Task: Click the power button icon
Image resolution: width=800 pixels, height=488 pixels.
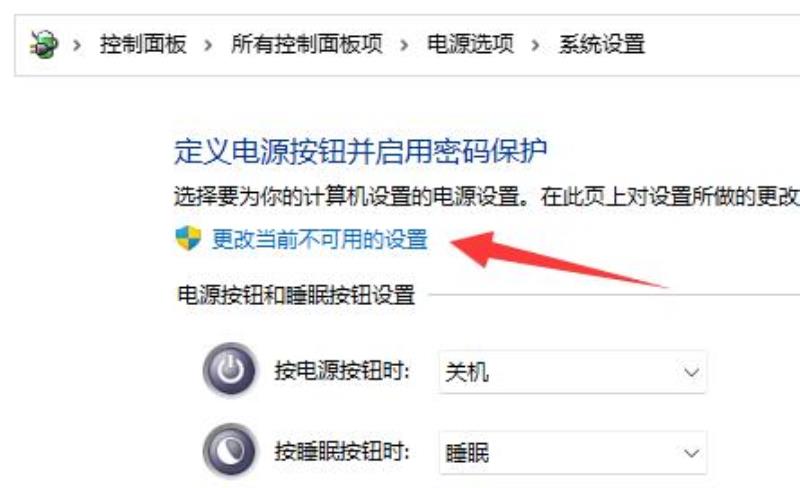Action: click(231, 370)
